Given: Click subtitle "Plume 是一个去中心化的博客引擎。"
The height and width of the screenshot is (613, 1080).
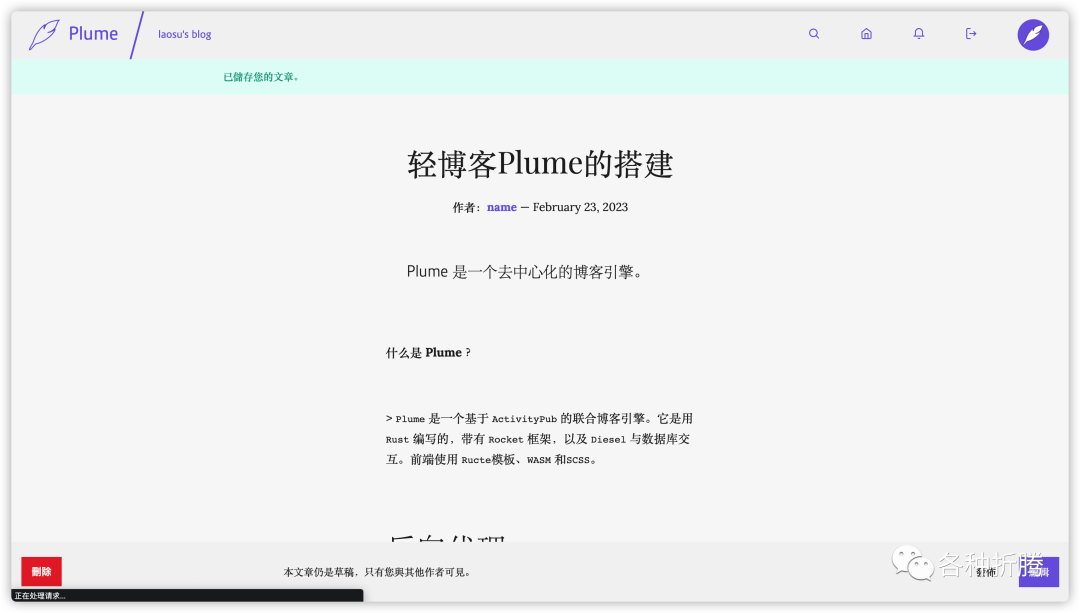Looking at the screenshot, I should 524,272.
